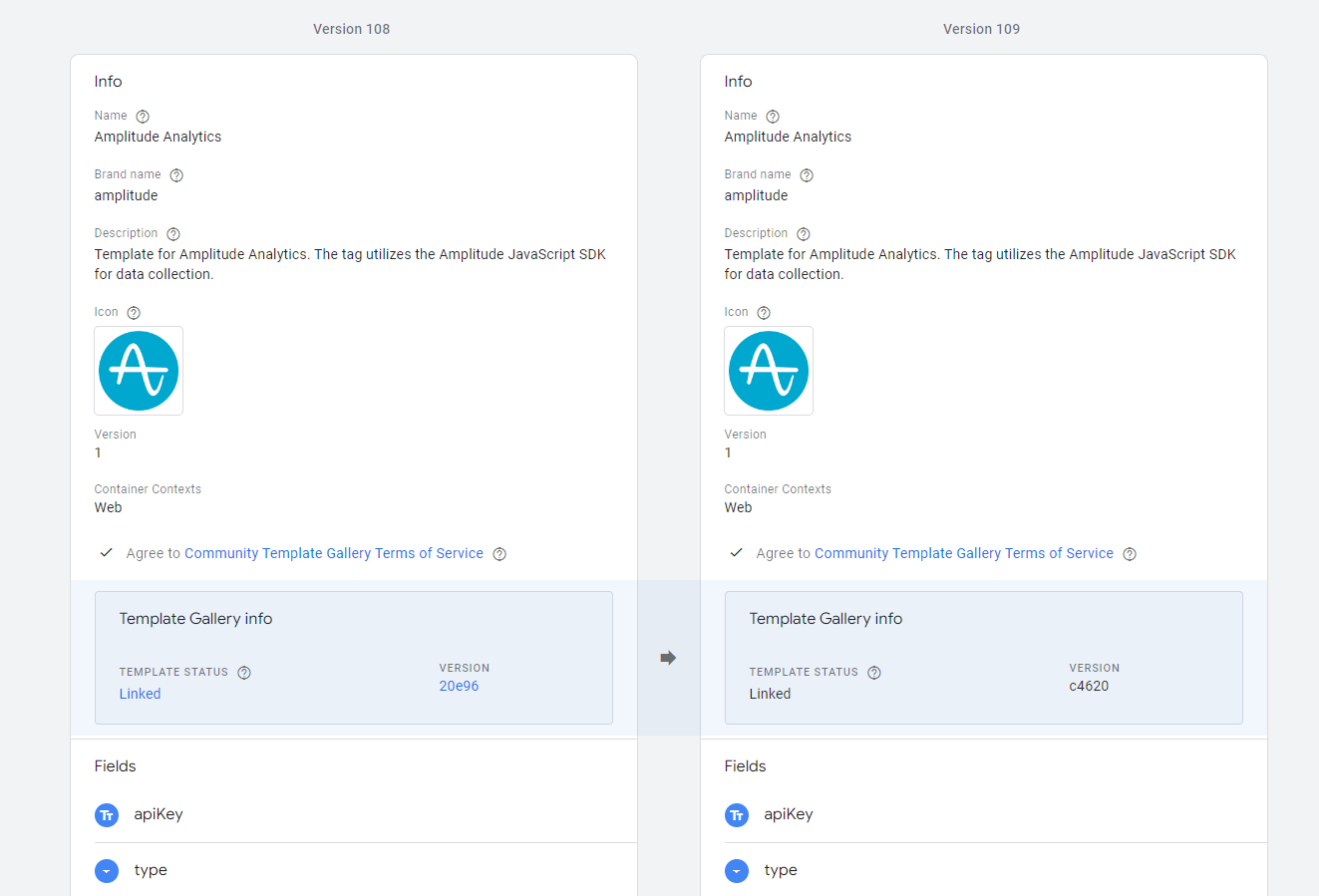The width and height of the screenshot is (1319, 896).
Task: Click the Linked status link in Version 108
Action: coord(140,694)
